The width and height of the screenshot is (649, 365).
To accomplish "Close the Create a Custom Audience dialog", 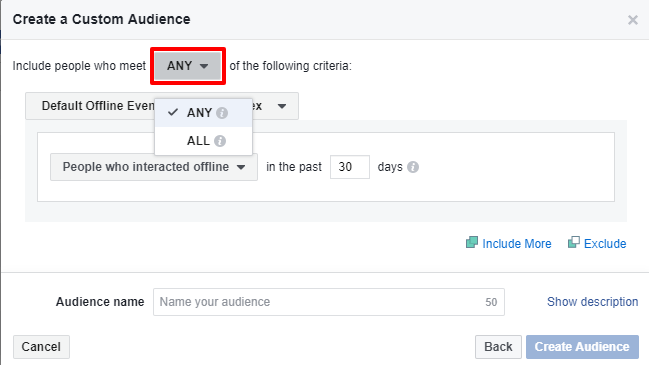I will point(632,20).
